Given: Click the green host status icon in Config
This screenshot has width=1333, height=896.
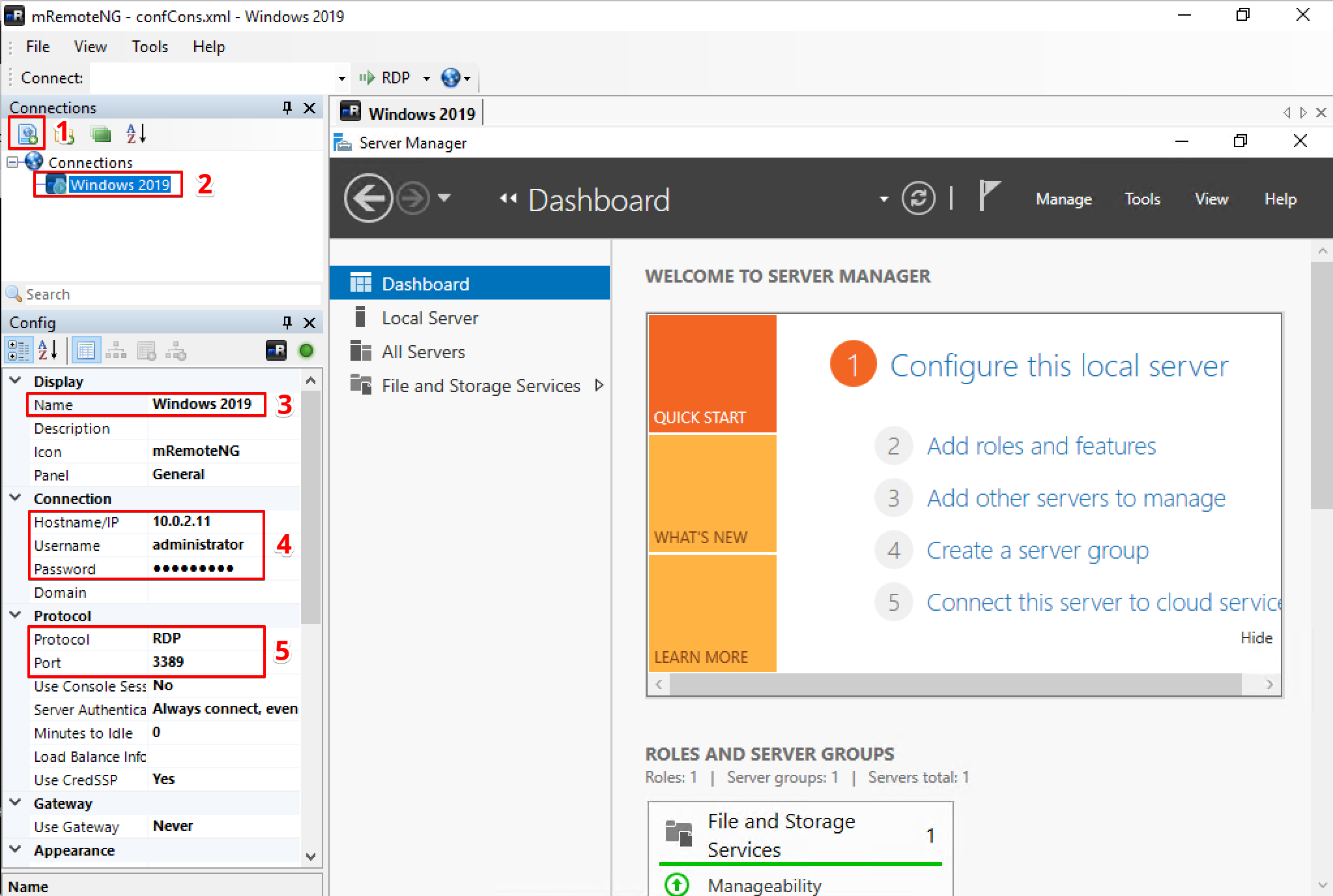Looking at the screenshot, I should tap(306, 351).
